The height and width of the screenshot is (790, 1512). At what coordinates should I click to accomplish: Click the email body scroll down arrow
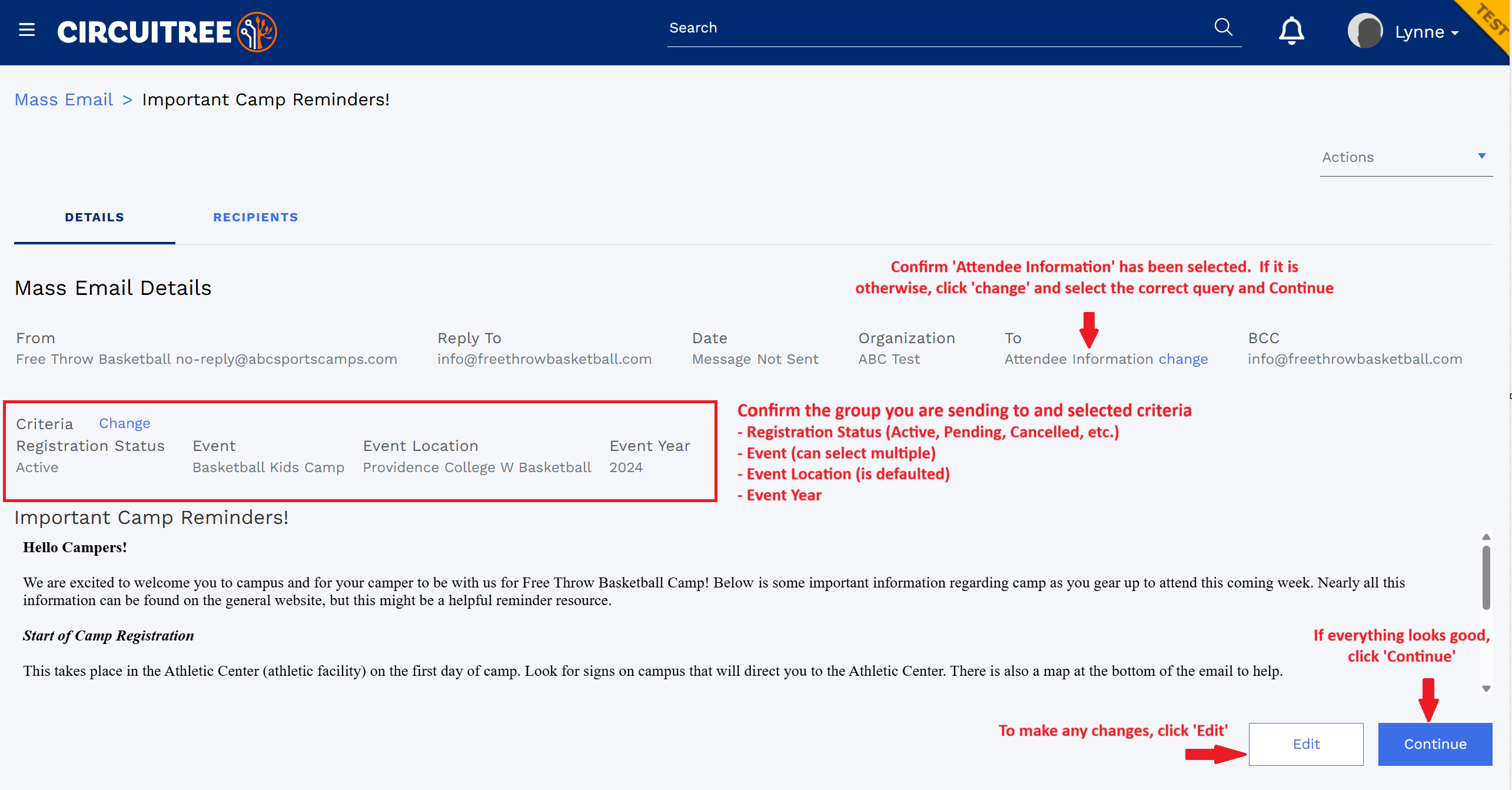tap(1486, 688)
